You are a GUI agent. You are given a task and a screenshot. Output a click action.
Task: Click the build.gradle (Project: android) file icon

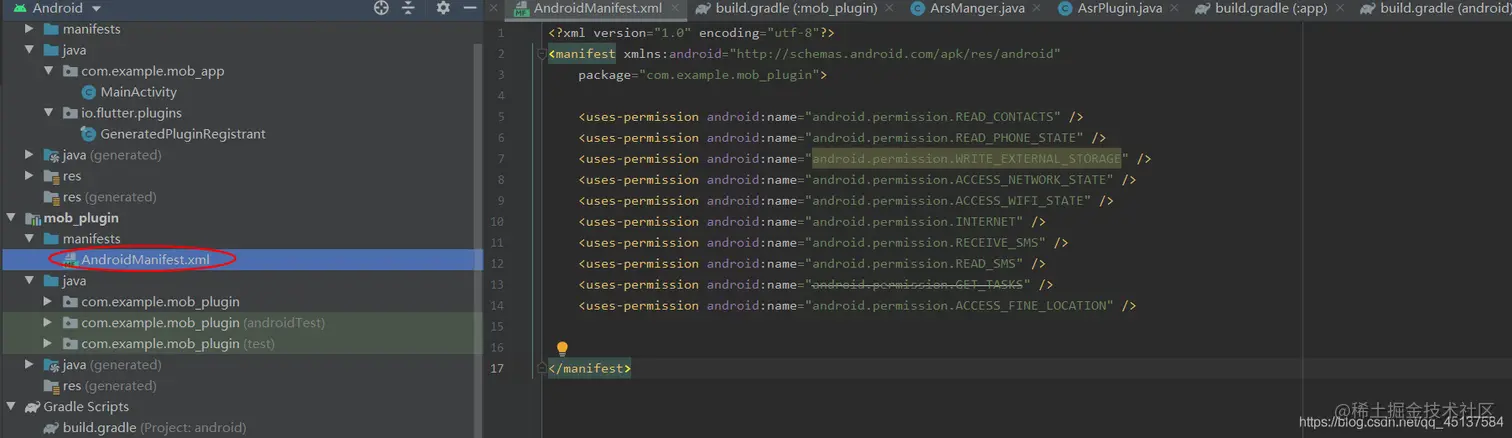pyautogui.click(x=52, y=428)
